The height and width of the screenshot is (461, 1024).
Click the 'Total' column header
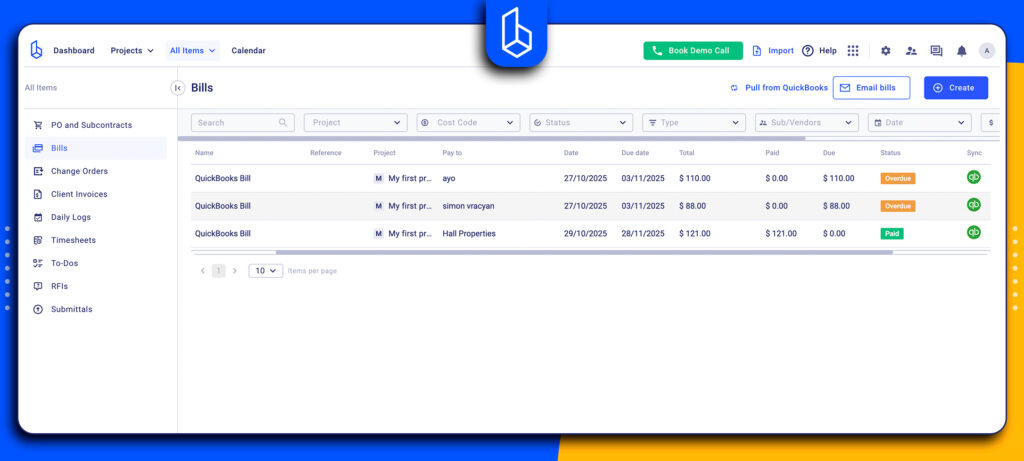click(x=686, y=153)
